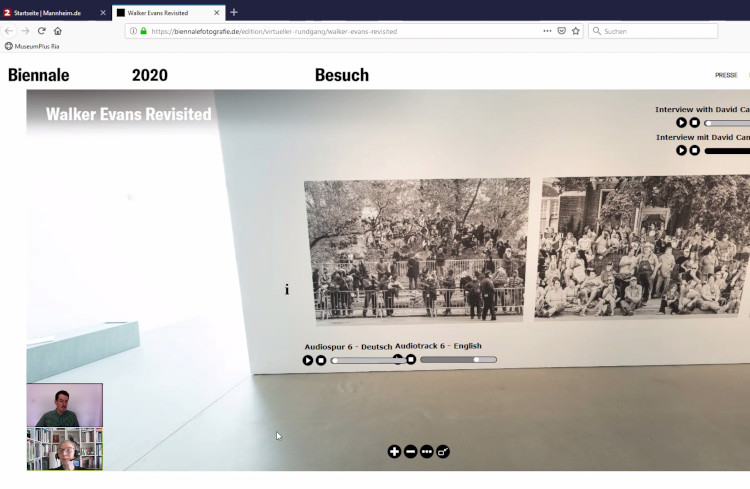Open a new browser tab

pos(234,12)
